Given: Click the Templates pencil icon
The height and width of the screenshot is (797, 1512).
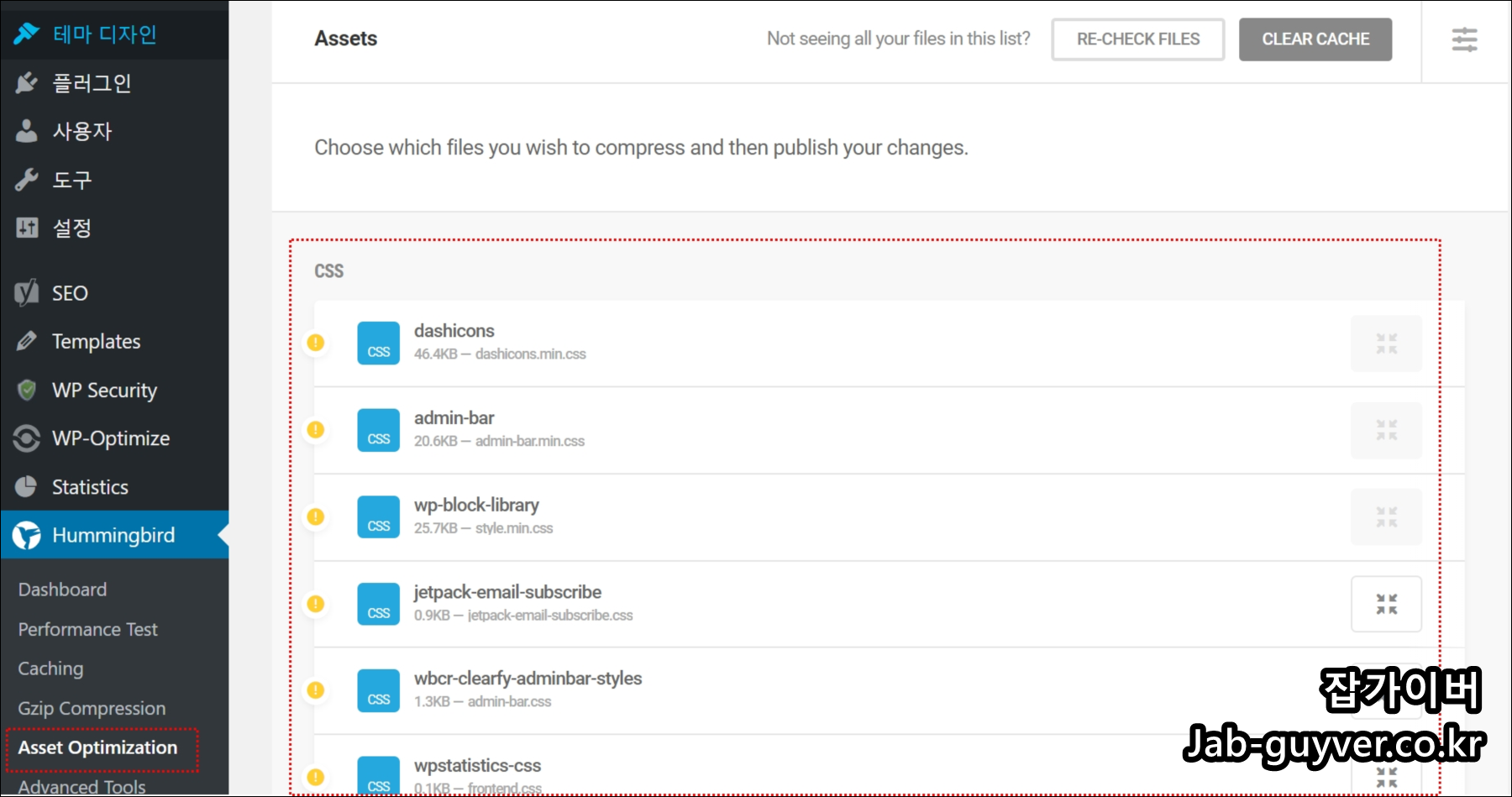Looking at the screenshot, I should [x=27, y=341].
